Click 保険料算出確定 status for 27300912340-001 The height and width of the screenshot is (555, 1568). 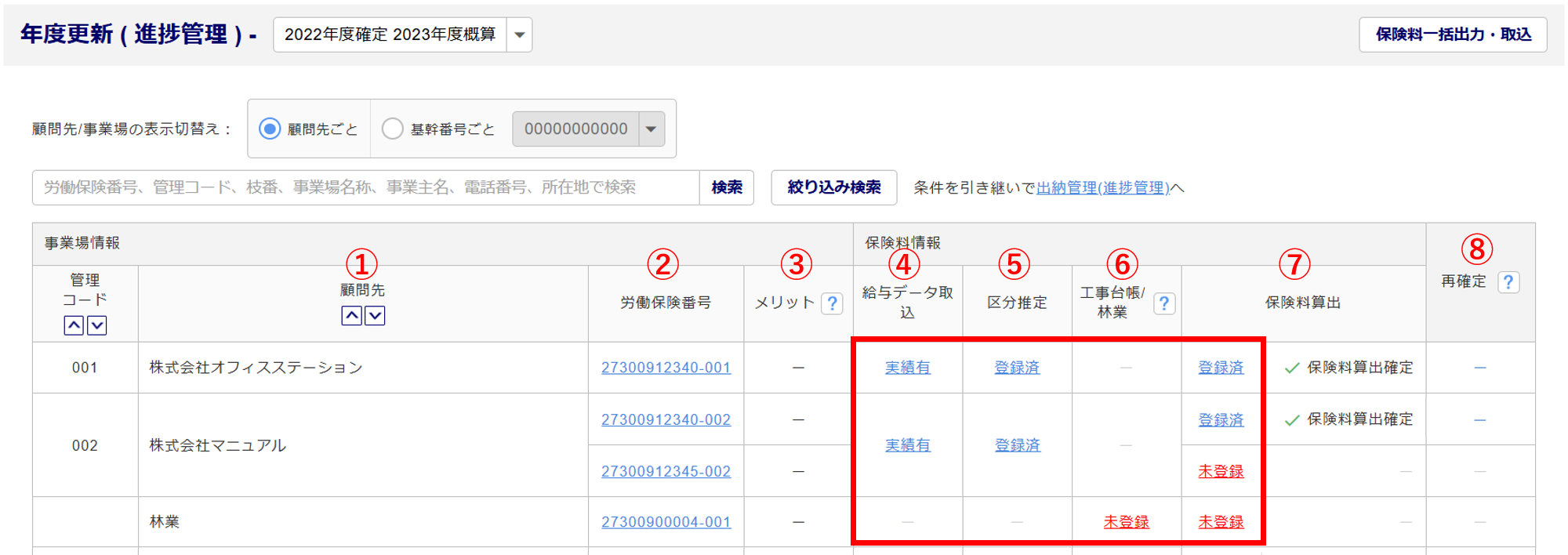[x=1349, y=368]
